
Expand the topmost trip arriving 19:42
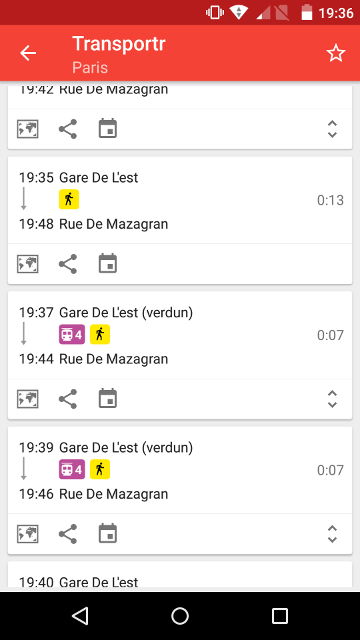(x=333, y=129)
